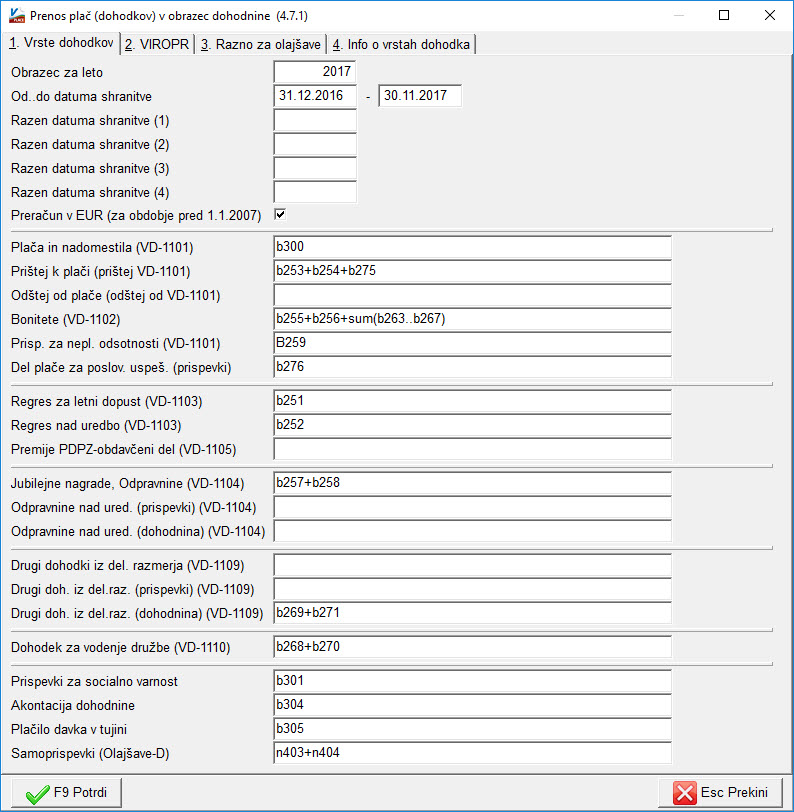Close the Prenos plač window
Viewport: 794px width, 812px height.
point(770,16)
